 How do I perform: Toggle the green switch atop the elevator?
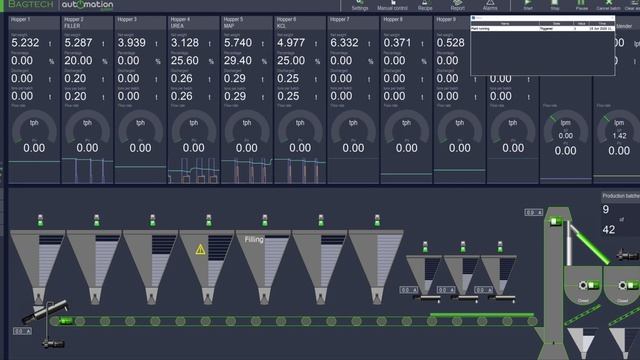pyautogui.click(x=556, y=222)
